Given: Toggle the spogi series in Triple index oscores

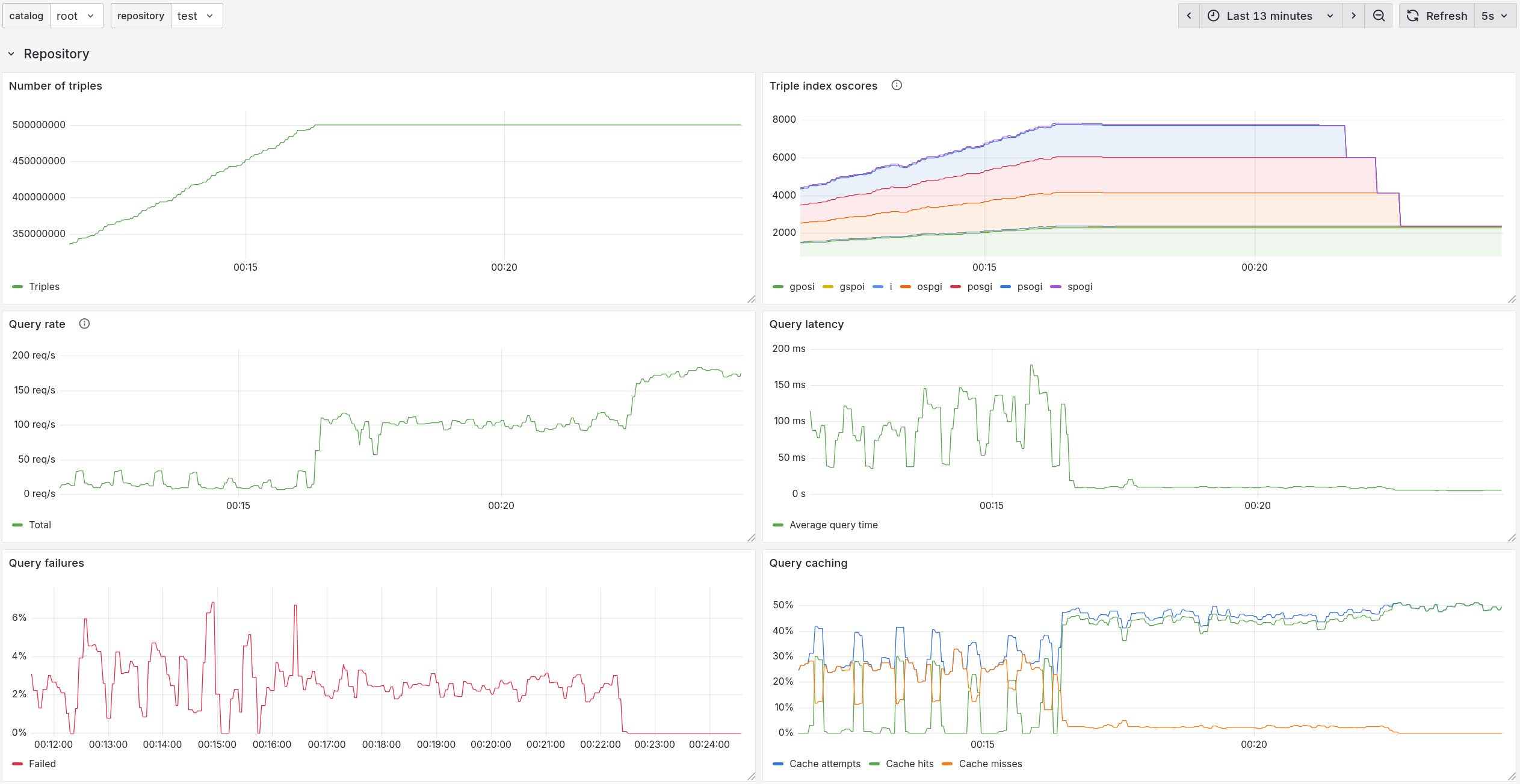Looking at the screenshot, I should click(x=1080, y=286).
